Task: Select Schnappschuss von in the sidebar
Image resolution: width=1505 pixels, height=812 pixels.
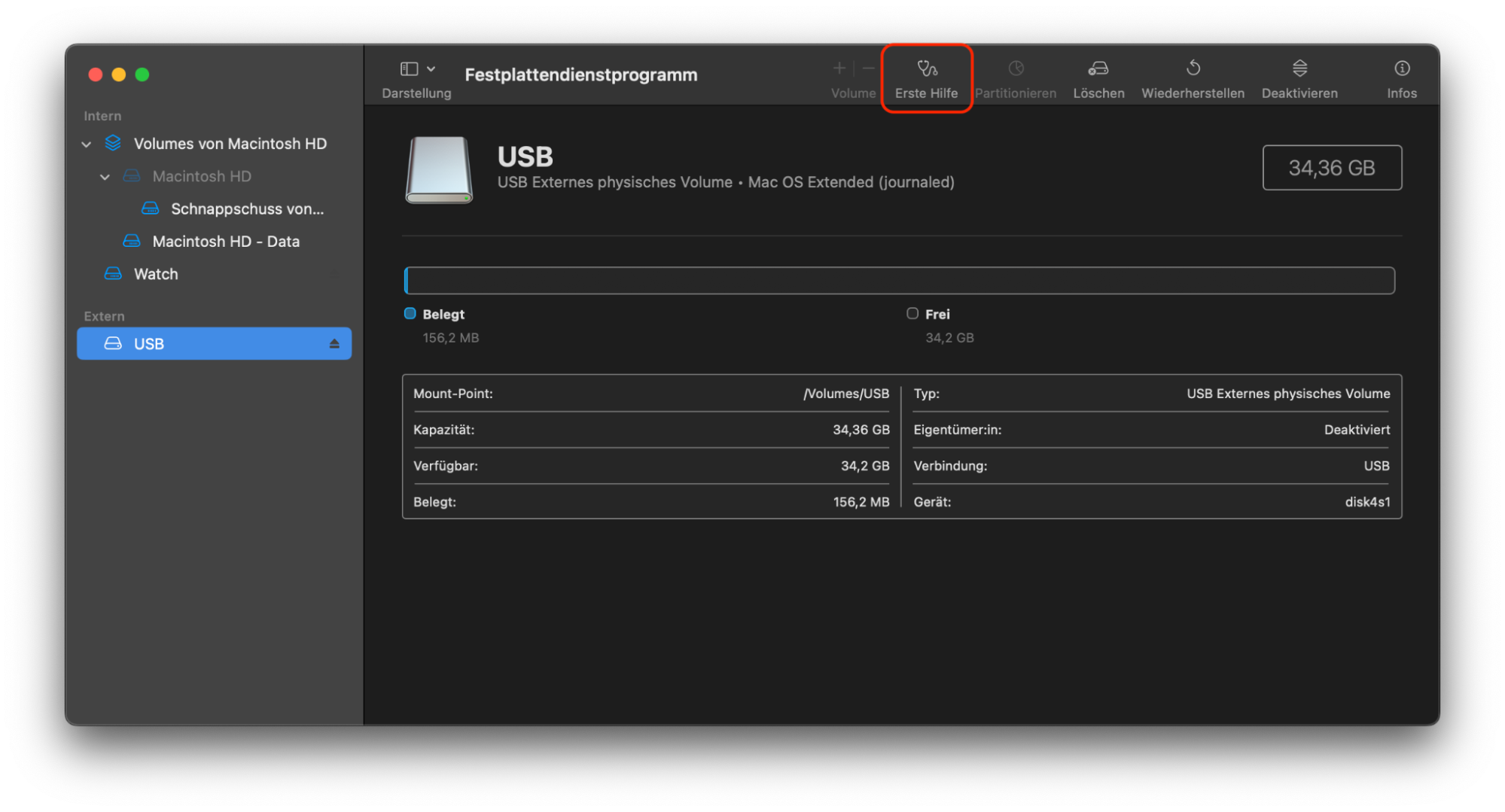Action: coord(247,208)
